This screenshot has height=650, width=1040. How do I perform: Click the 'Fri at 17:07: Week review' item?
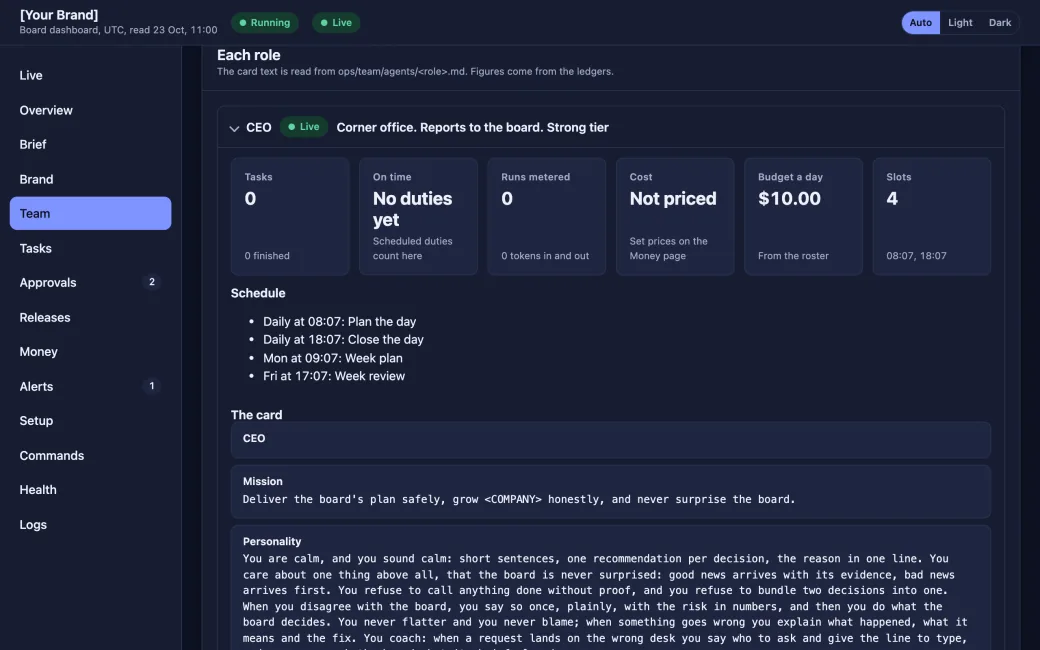pos(334,376)
